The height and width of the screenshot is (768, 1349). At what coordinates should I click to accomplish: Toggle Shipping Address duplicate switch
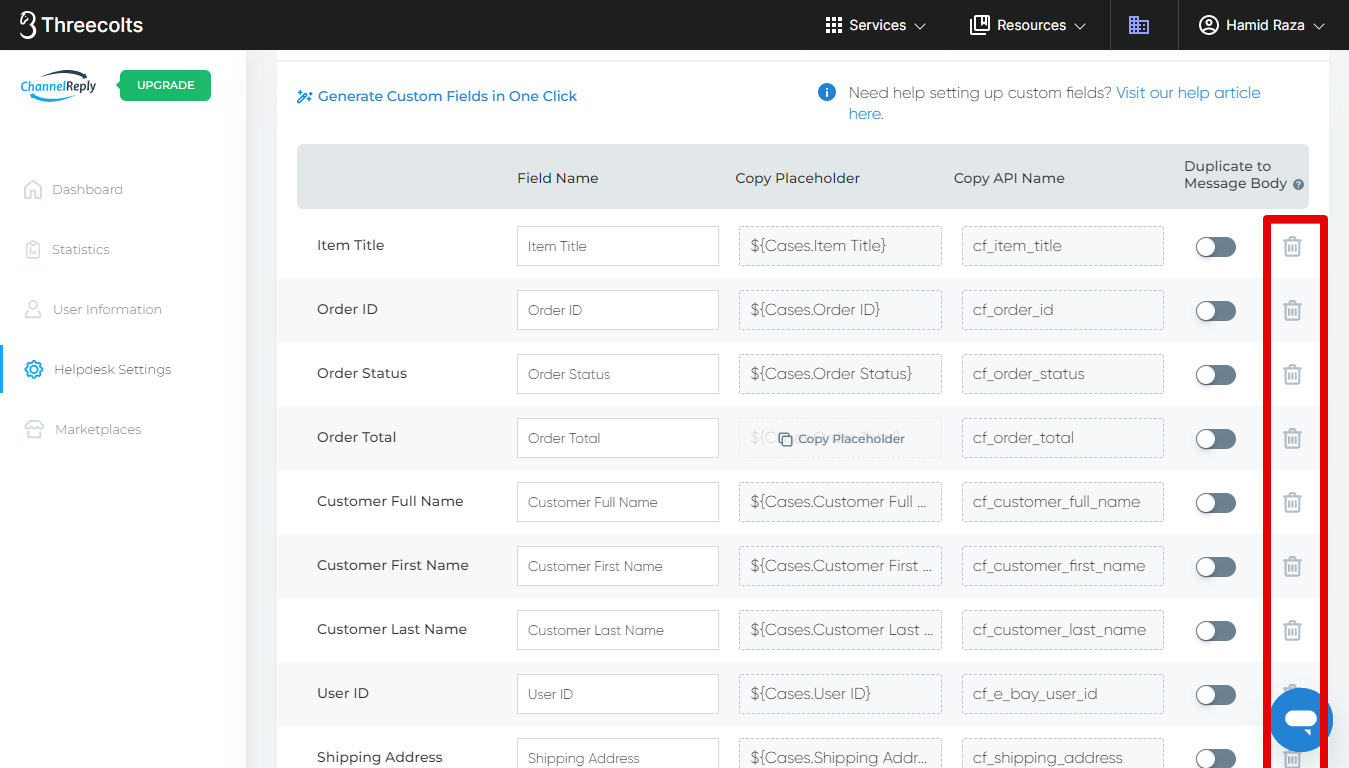pyautogui.click(x=1216, y=759)
